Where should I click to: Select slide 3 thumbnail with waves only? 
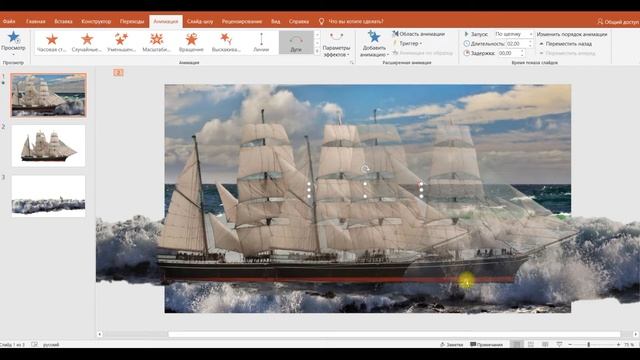(49, 196)
